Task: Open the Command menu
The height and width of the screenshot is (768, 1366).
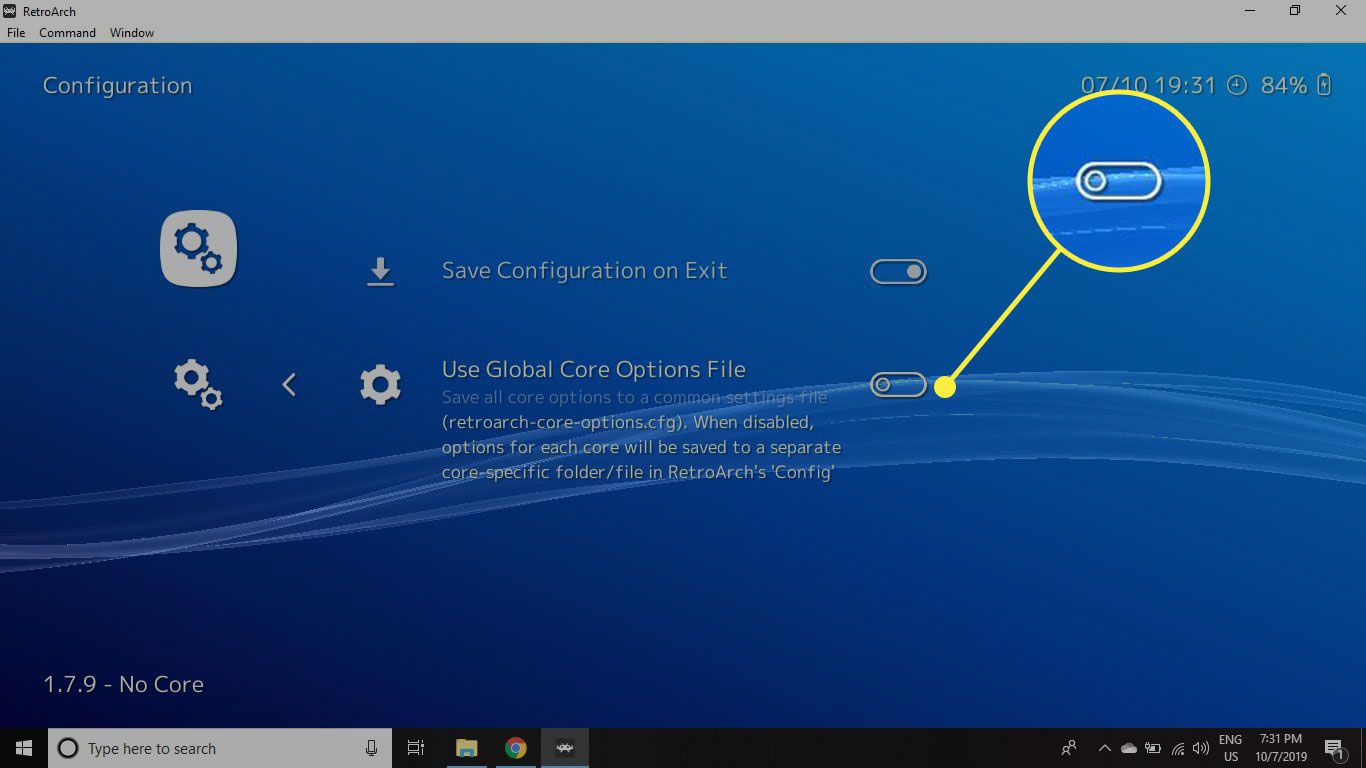Action: click(67, 33)
